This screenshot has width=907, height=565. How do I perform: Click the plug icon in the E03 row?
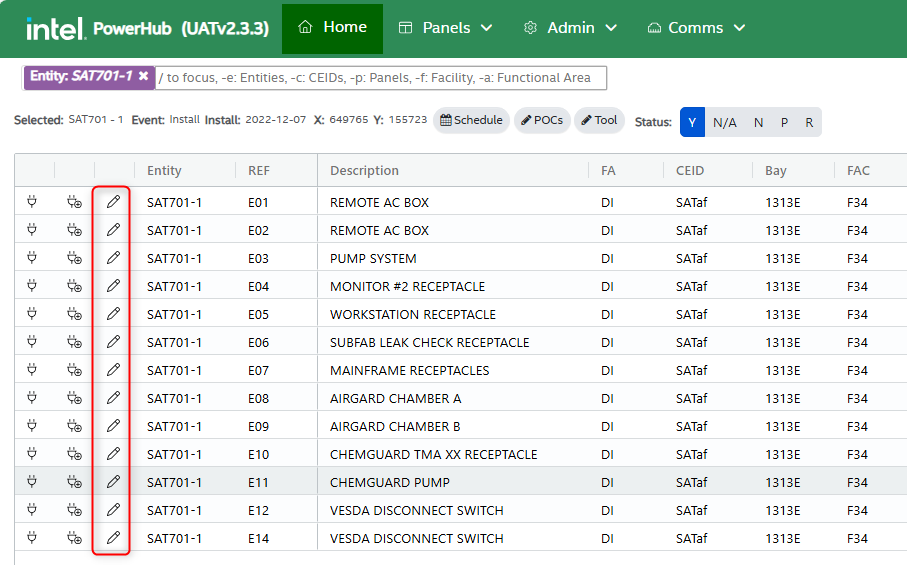tap(33, 258)
